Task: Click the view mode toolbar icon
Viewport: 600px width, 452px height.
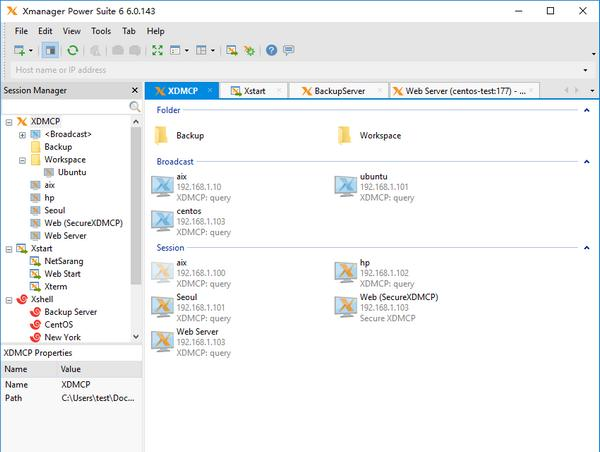Action: tap(175, 50)
